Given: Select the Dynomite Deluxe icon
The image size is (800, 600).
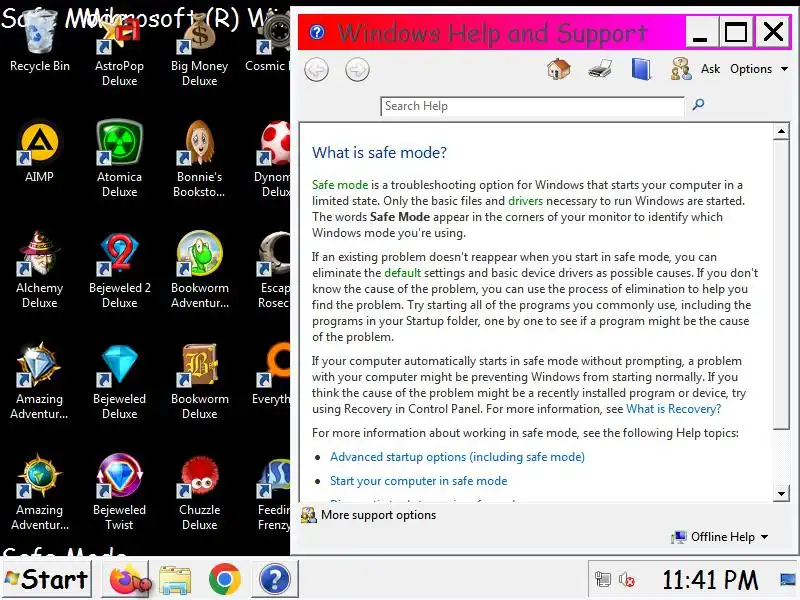Looking at the screenshot, I should click(273, 159).
